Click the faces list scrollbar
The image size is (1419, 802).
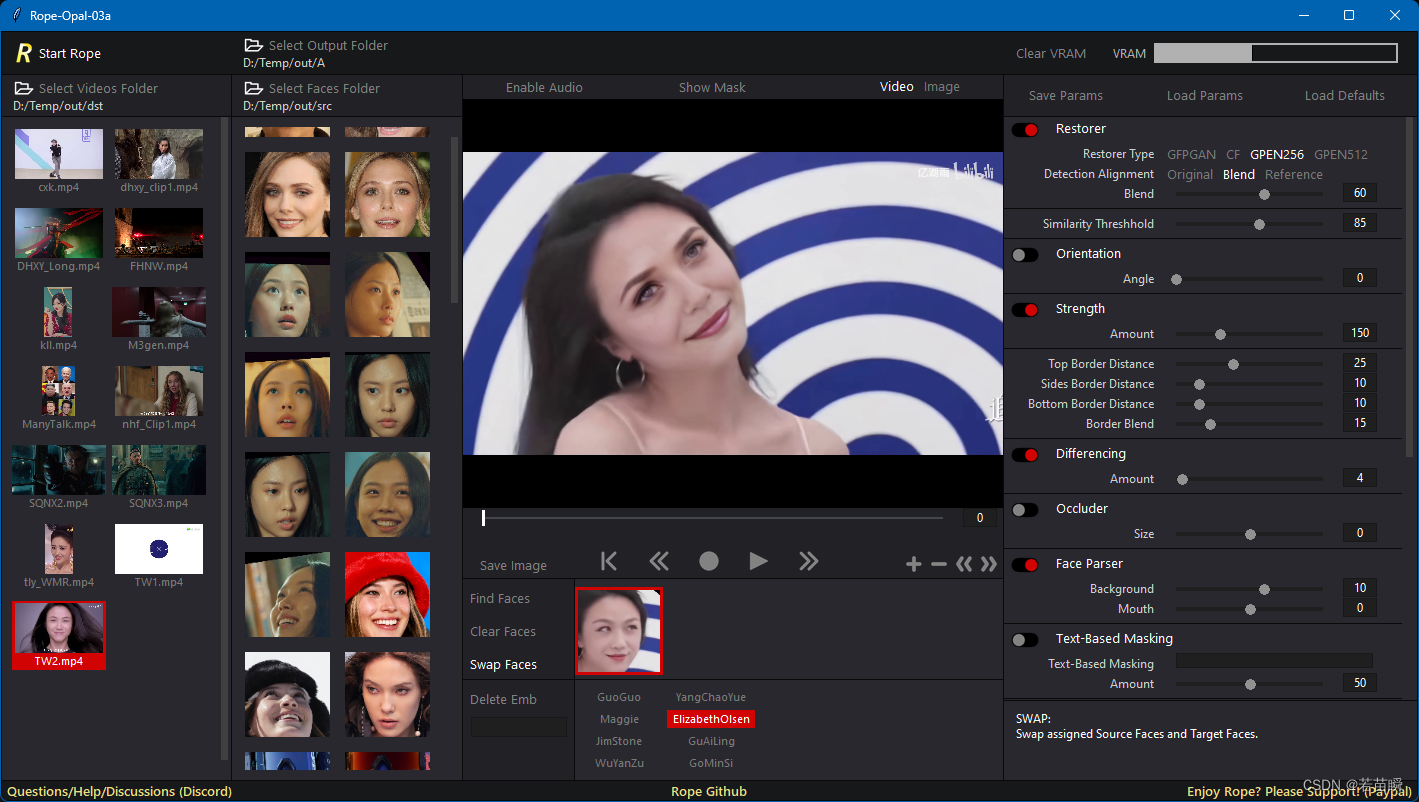455,220
